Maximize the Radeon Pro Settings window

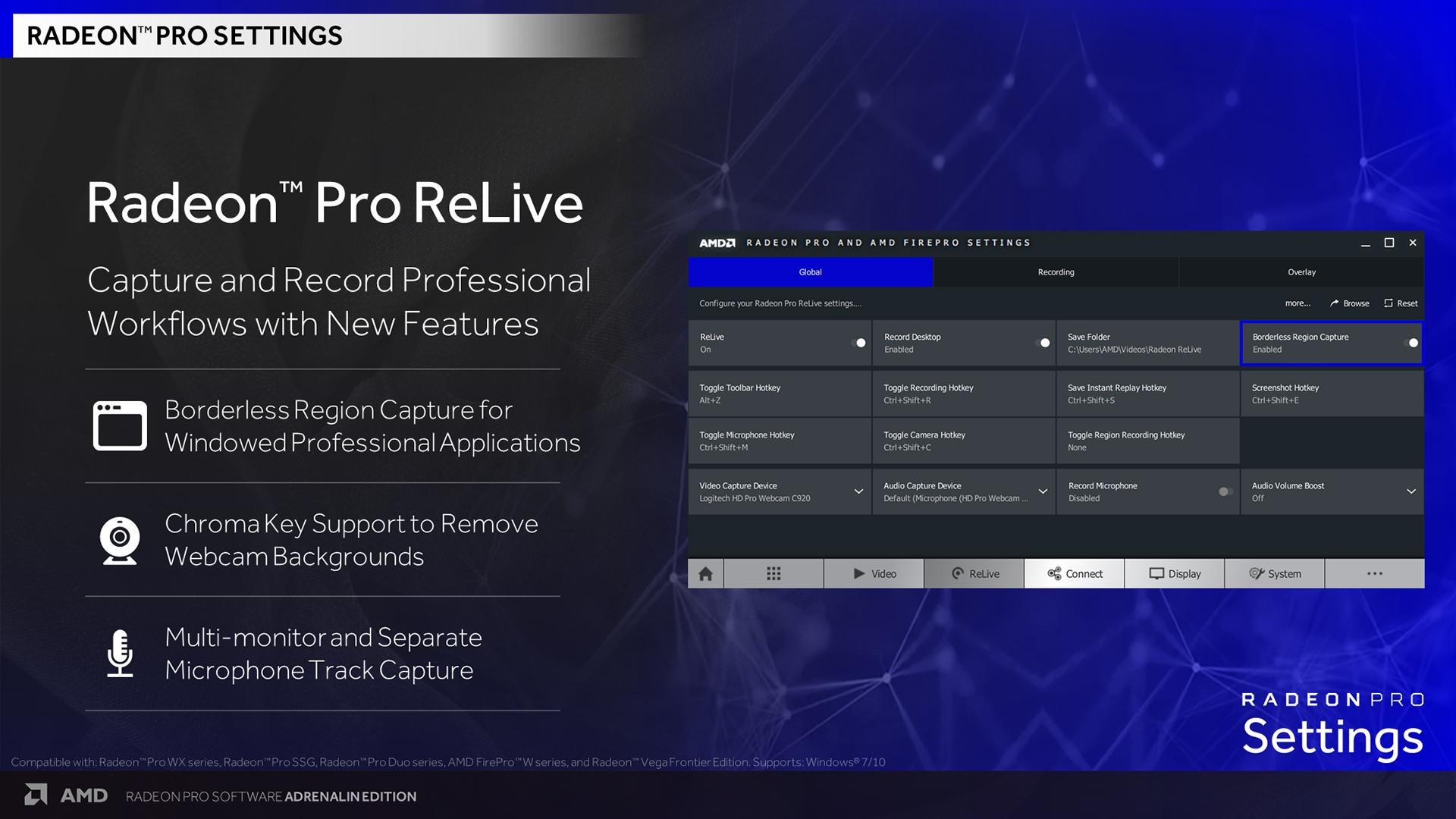pyautogui.click(x=1389, y=243)
